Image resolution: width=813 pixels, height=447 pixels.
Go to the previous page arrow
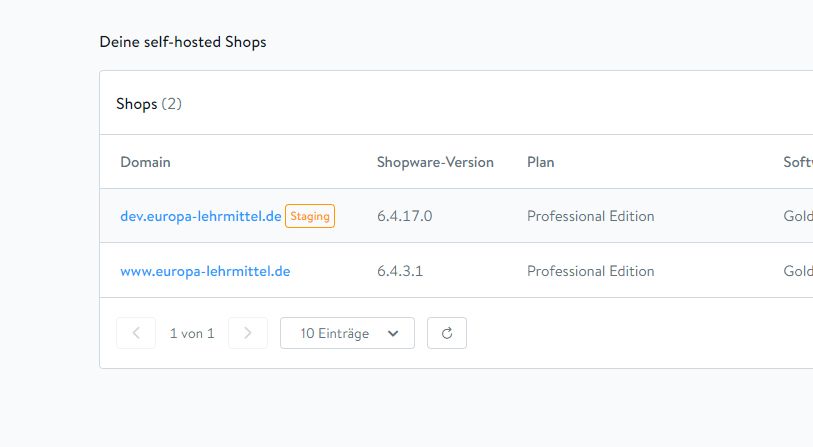(136, 333)
